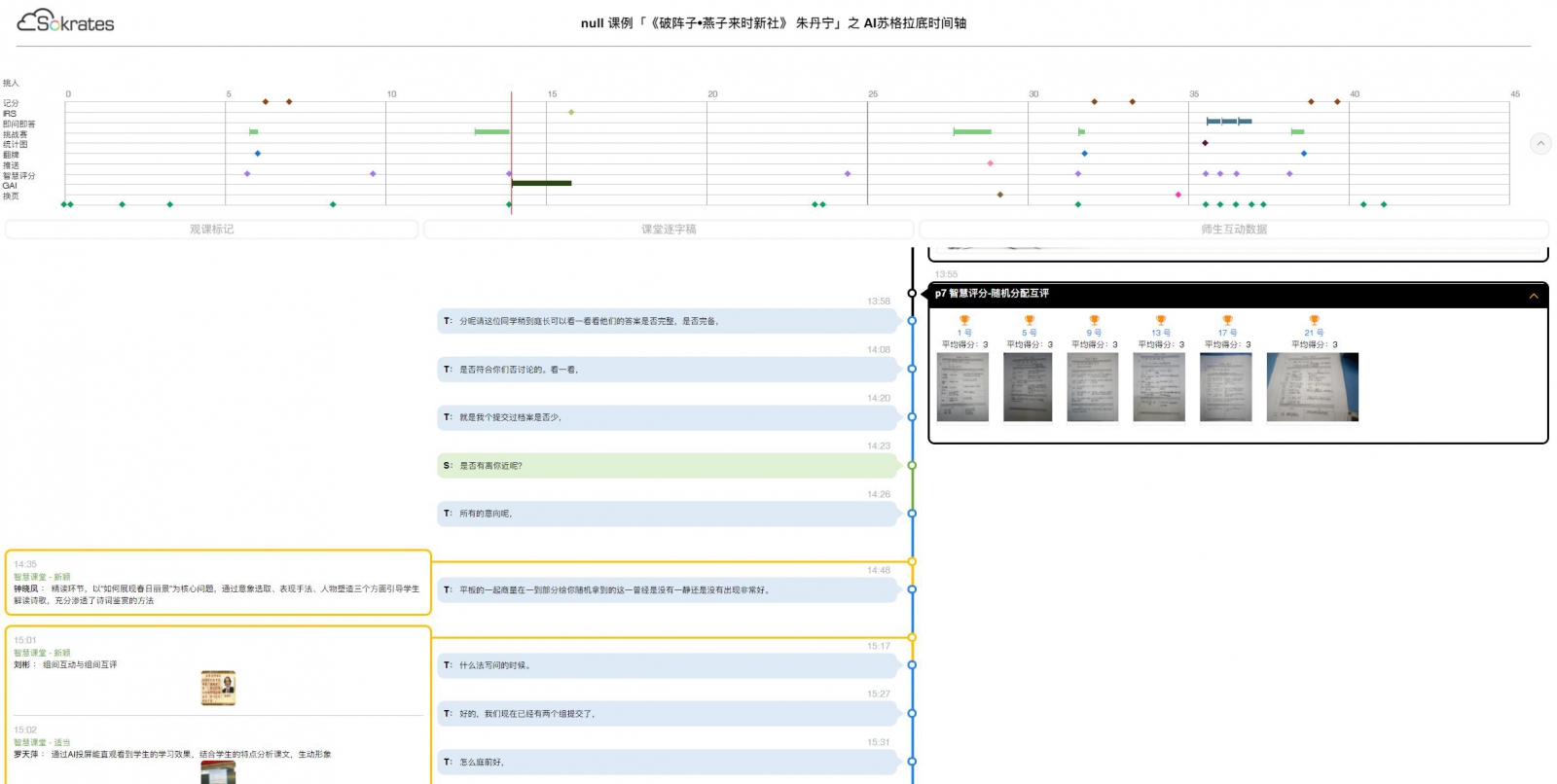Open the photo thumbnail in 刘彬's 15:01 note
Image resolution: width=1557 pixels, height=784 pixels.
tap(218, 688)
